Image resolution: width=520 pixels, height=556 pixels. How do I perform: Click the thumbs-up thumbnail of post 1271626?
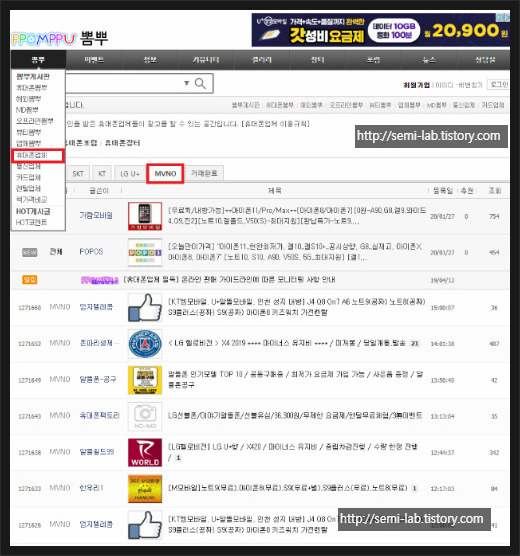pyautogui.click(x=145, y=525)
